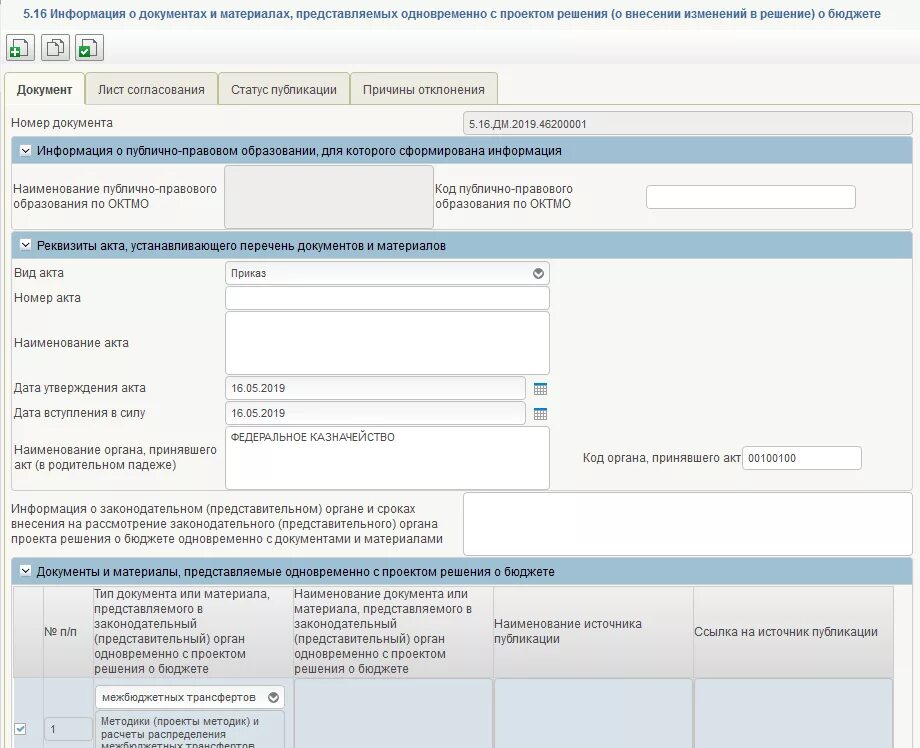Viewport: 920px width, 748px height.
Task: Click the ФЕДЕРАЛЬНОЕ КАЗНАЧЕЙСТВО text area
Action: coord(387,458)
